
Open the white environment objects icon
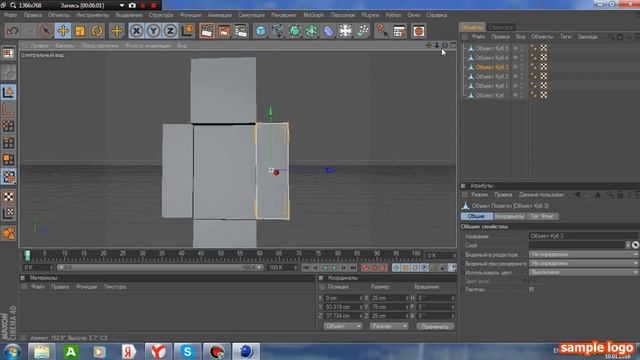click(345, 31)
